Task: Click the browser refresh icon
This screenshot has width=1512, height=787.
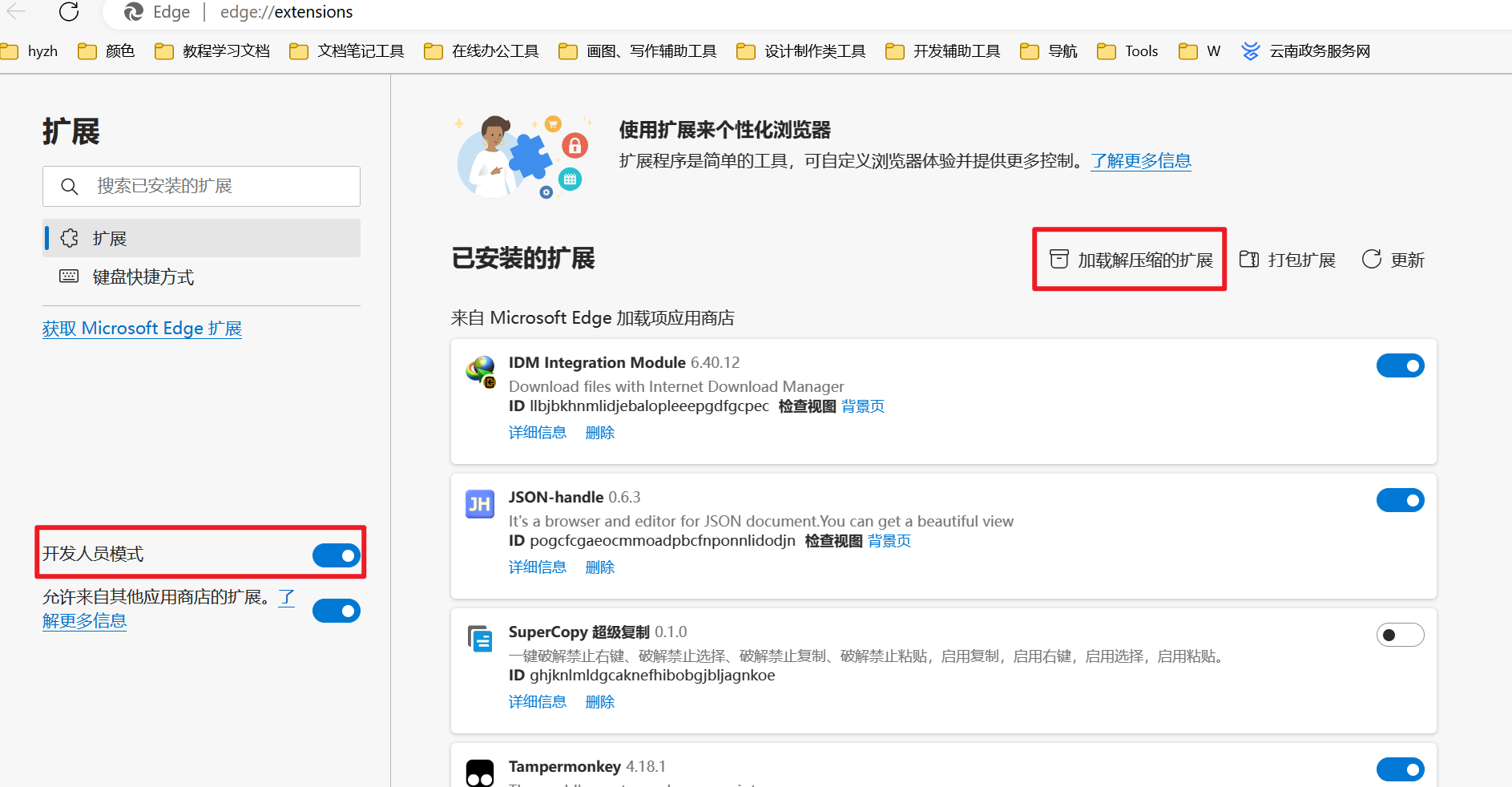Action: click(x=69, y=11)
